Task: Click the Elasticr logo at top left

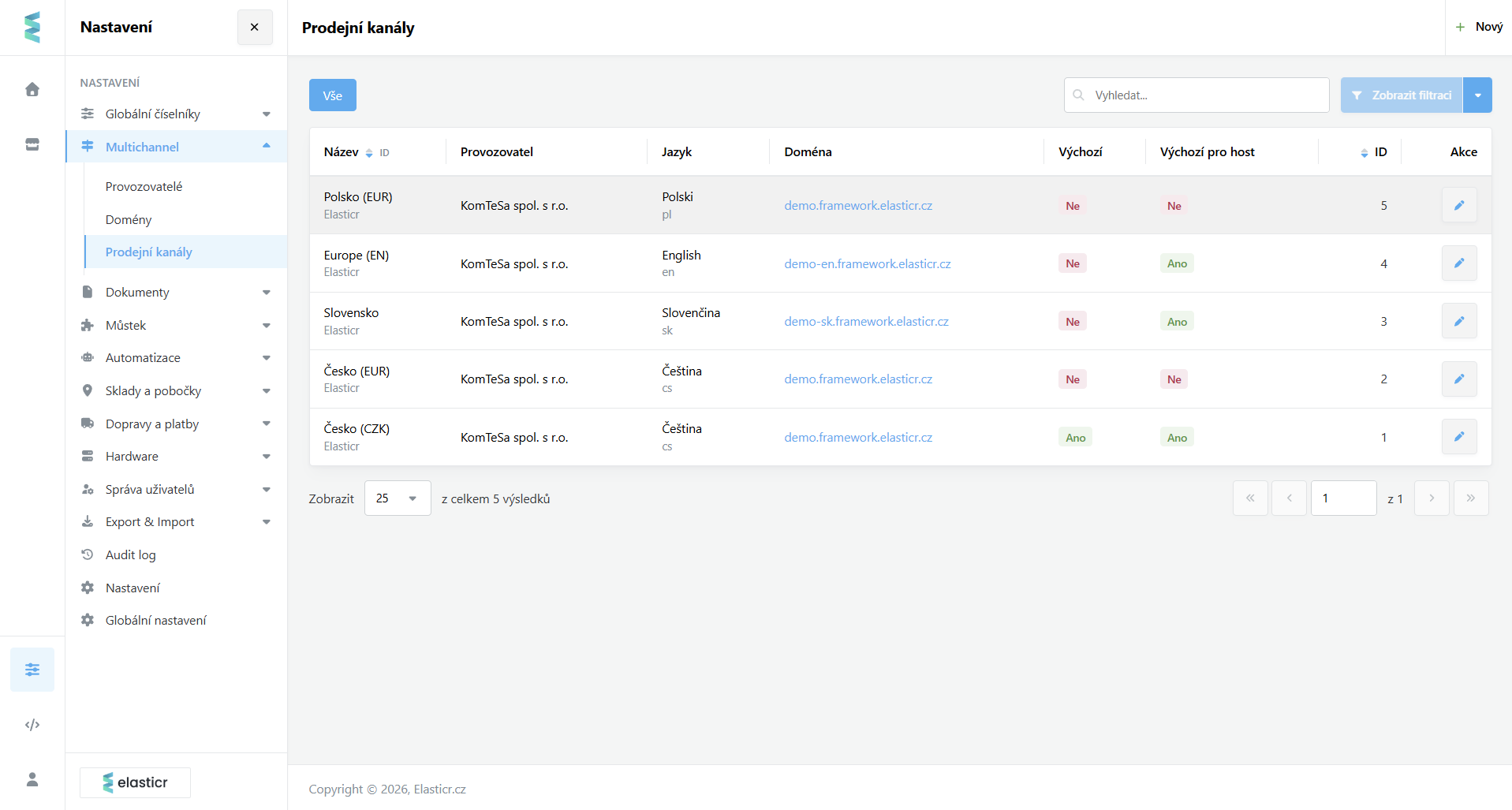Action: point(32,28)
